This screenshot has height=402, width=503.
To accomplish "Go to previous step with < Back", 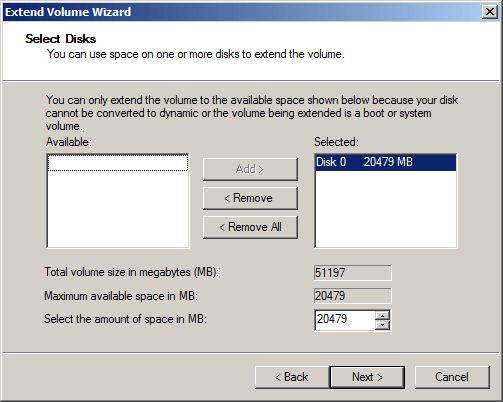I will click(292, 377).
